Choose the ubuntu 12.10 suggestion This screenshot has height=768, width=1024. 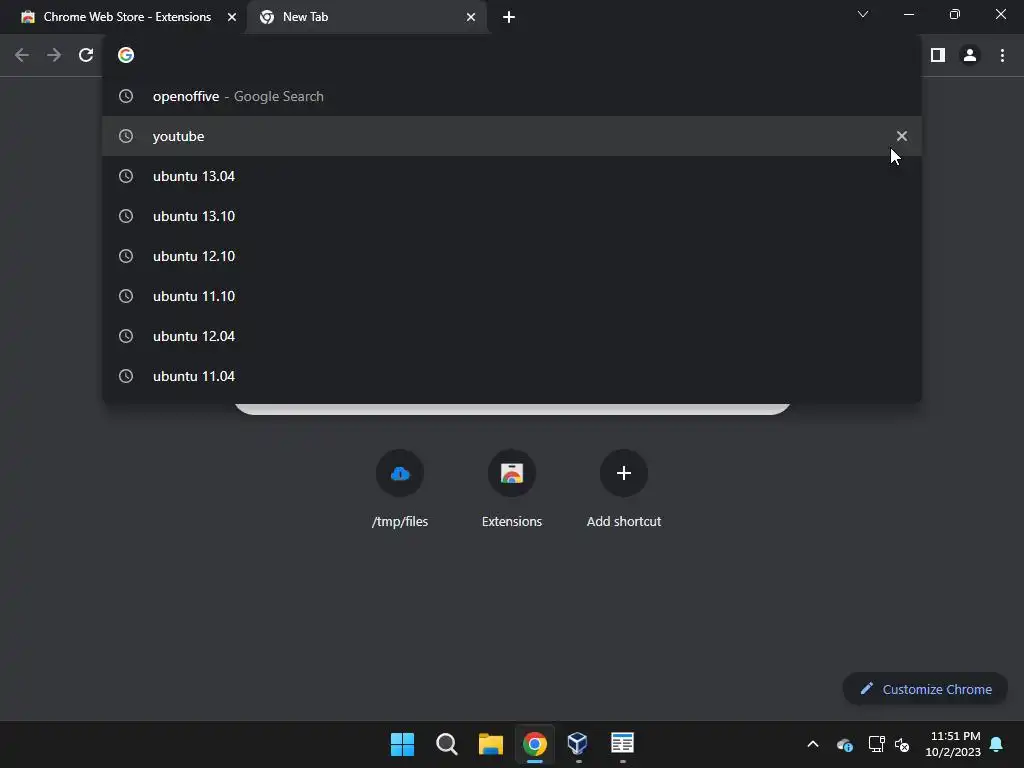point(512,256)
